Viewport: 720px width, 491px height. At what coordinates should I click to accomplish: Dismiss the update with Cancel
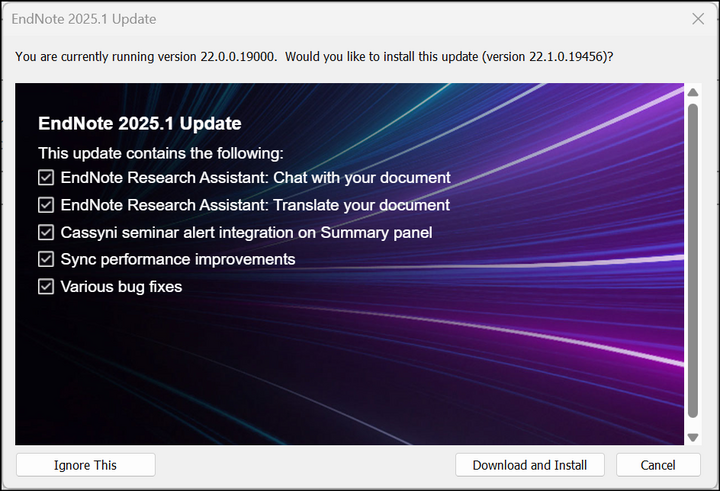pos(658,465)
